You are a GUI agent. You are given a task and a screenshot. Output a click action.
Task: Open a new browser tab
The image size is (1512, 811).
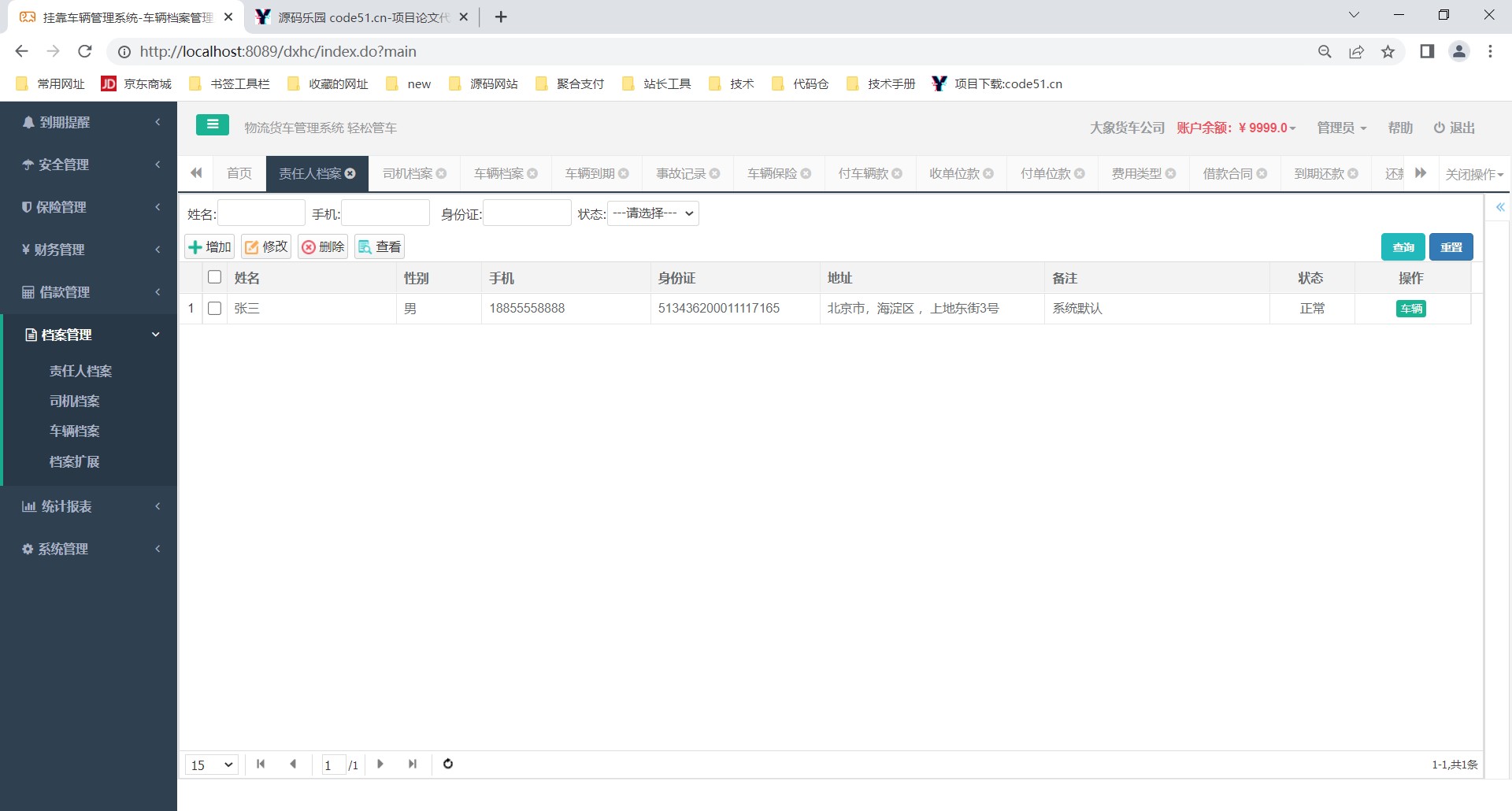click(501, 17)
